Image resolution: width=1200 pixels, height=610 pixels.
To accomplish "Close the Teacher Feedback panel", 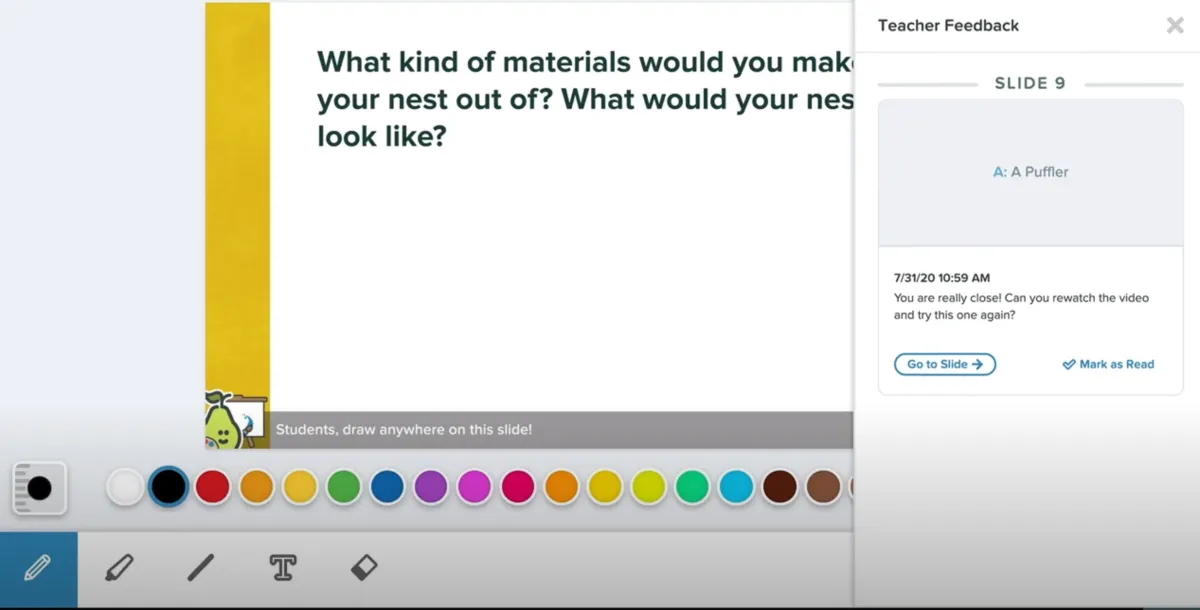I will (1175, 26).
